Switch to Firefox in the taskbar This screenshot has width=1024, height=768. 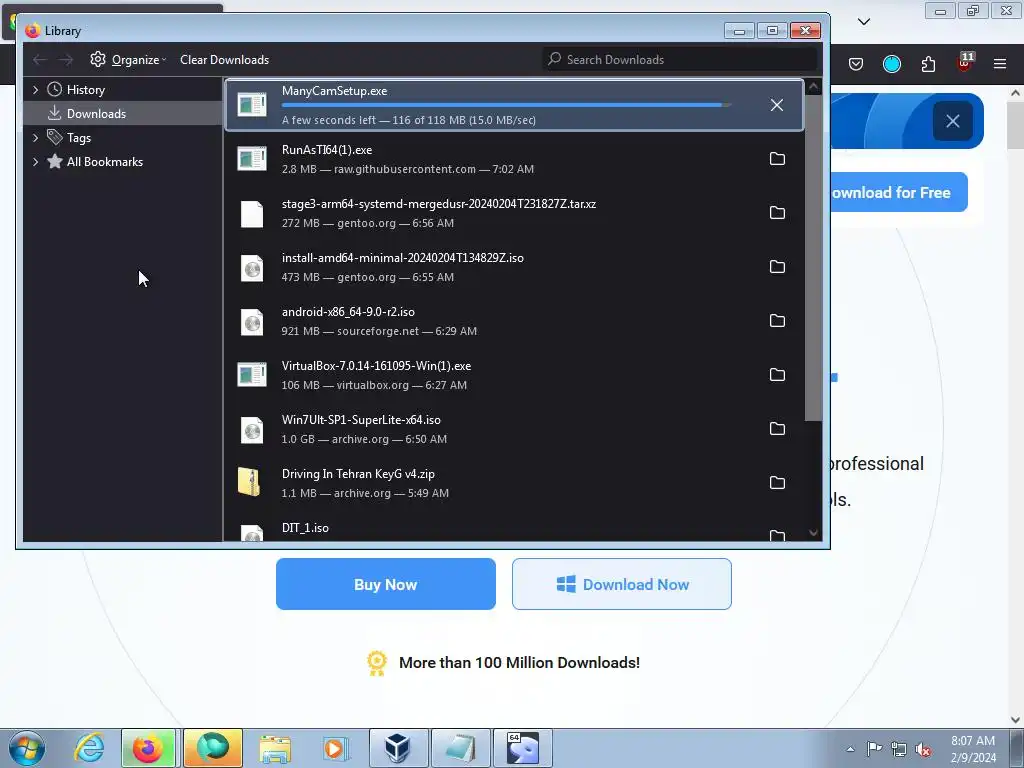click(149, 748)
